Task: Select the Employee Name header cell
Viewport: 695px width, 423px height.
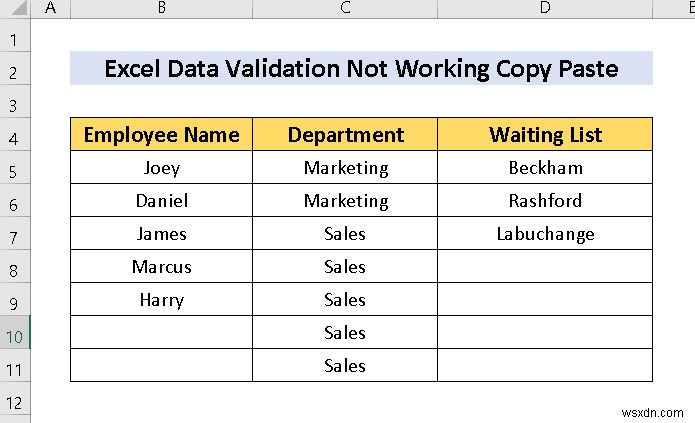Action: pos(161,135)
